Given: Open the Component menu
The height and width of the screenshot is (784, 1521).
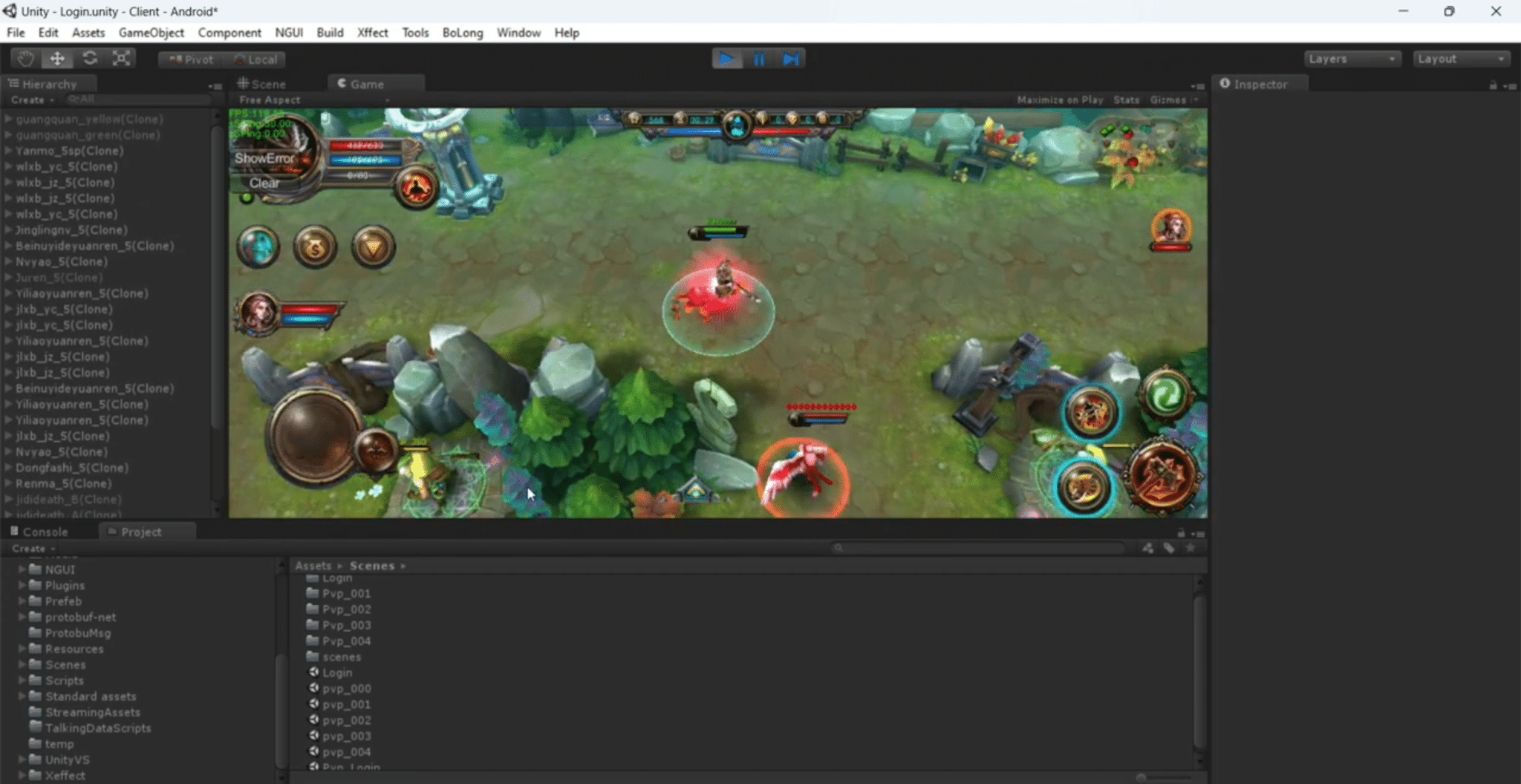Looking at the screenshot, I should coord(229,33).
